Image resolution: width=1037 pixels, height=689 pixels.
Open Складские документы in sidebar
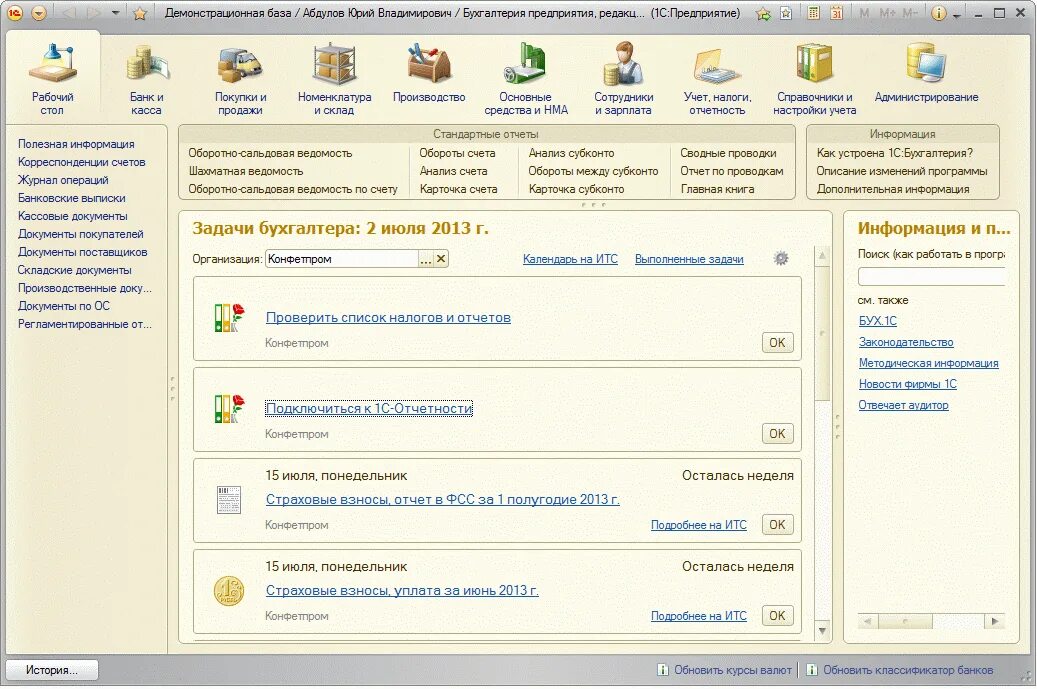[x=74, y=270]
